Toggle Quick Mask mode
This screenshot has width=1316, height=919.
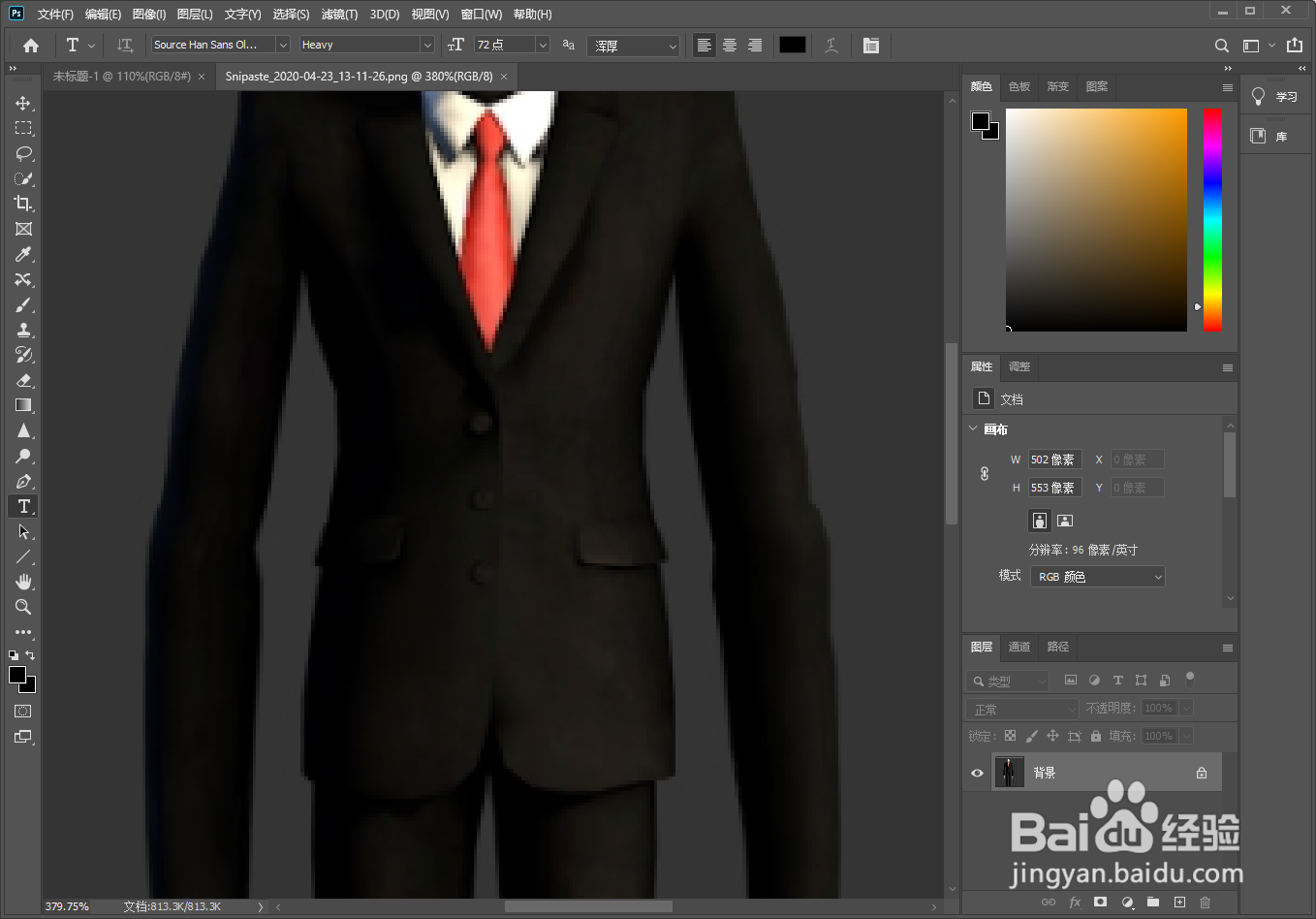click(23, 712)
